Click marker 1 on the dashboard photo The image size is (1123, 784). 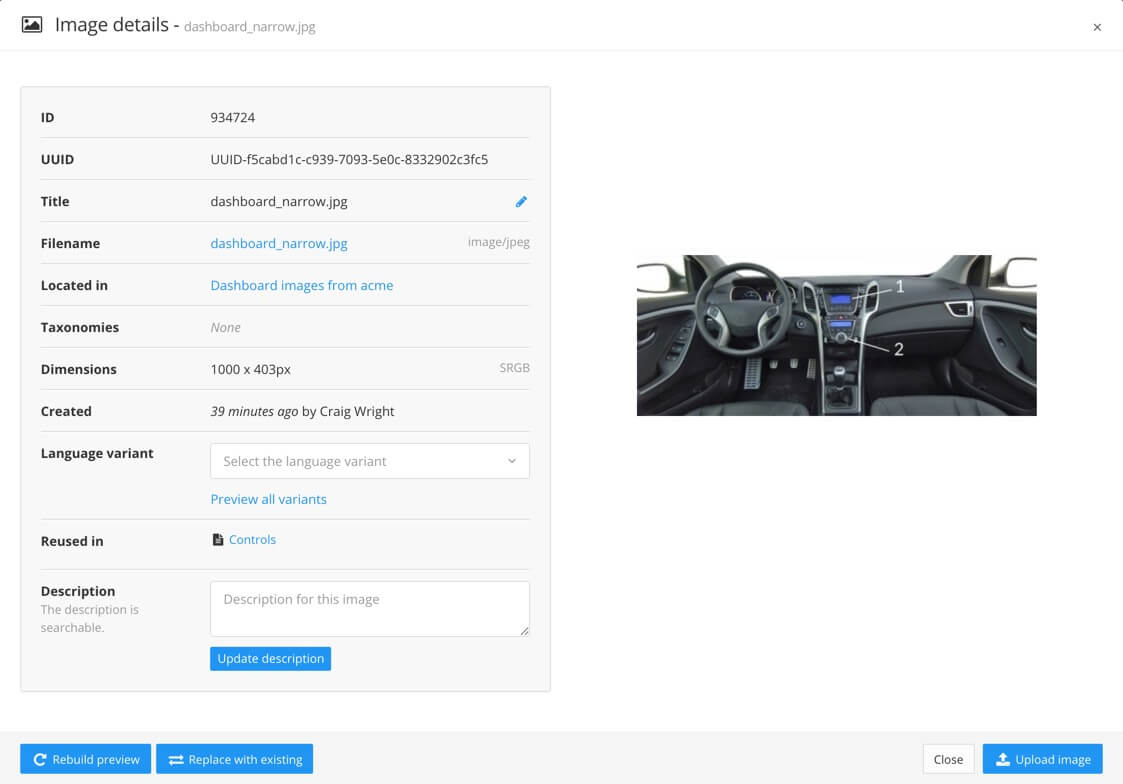(x=902, y=286)
